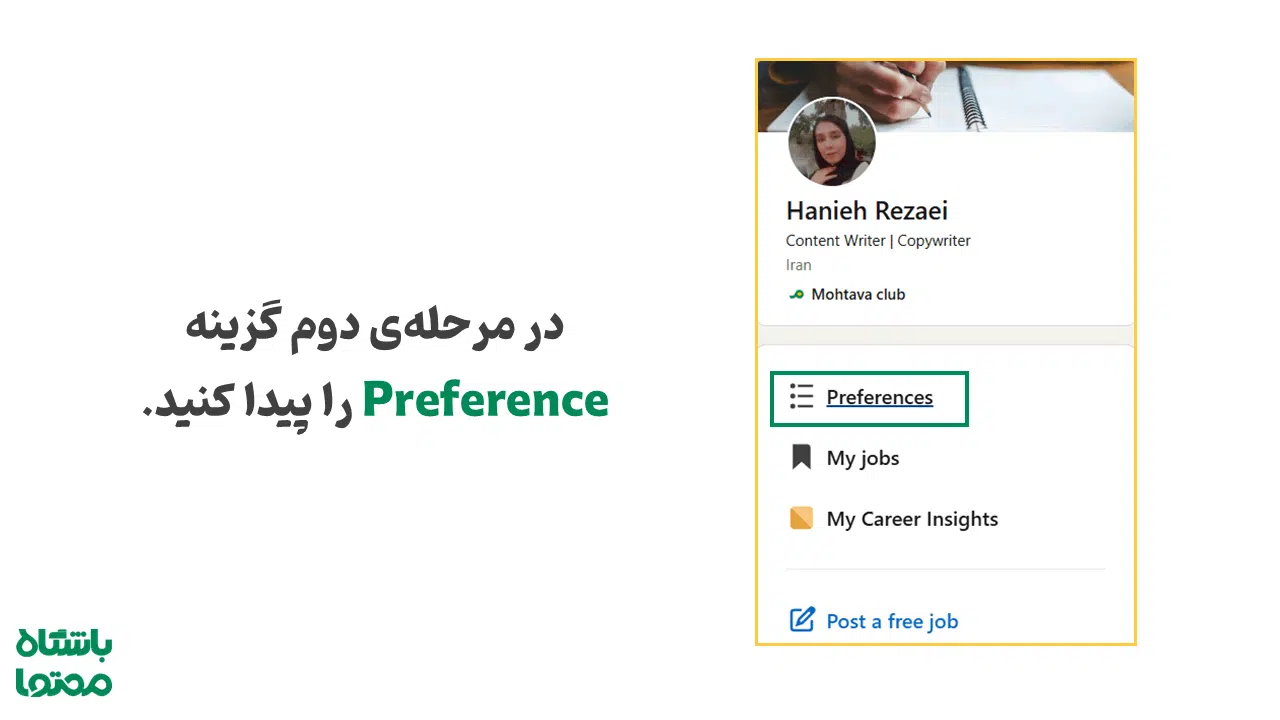Viewport: 1280px width, 720px height.
Task: Click the Iran location text
Action: [x=798, y=265]
